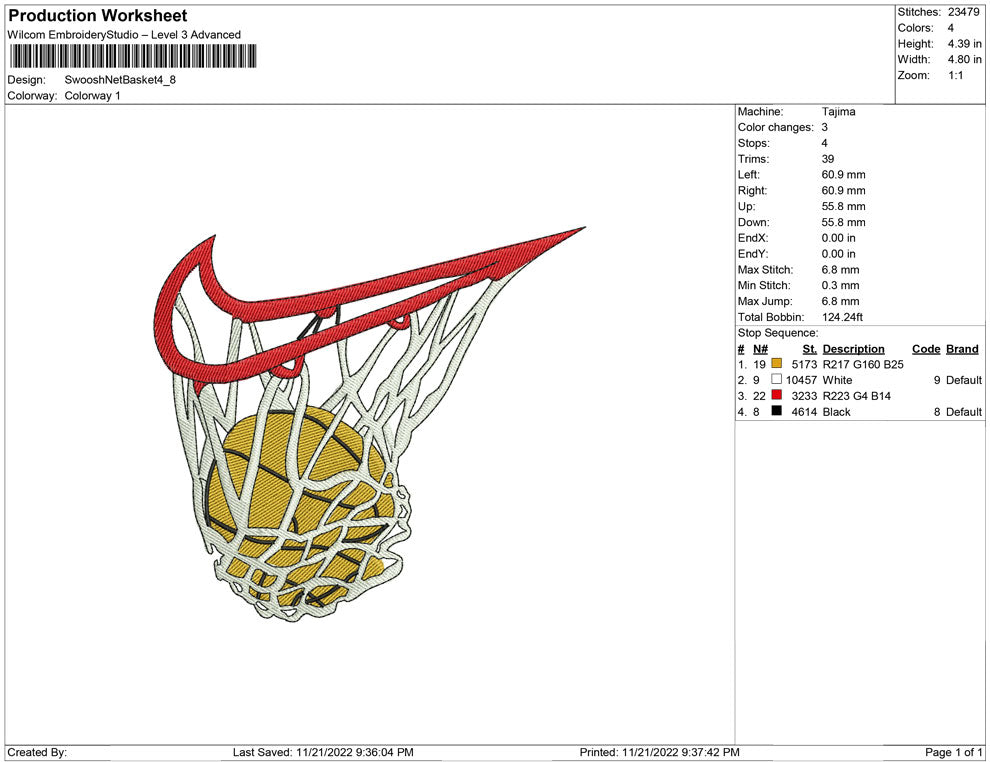Click the 'Code' column header
The width and height of the screenshot is (990, 762).
pyautogui.click(x=926, y=349)
